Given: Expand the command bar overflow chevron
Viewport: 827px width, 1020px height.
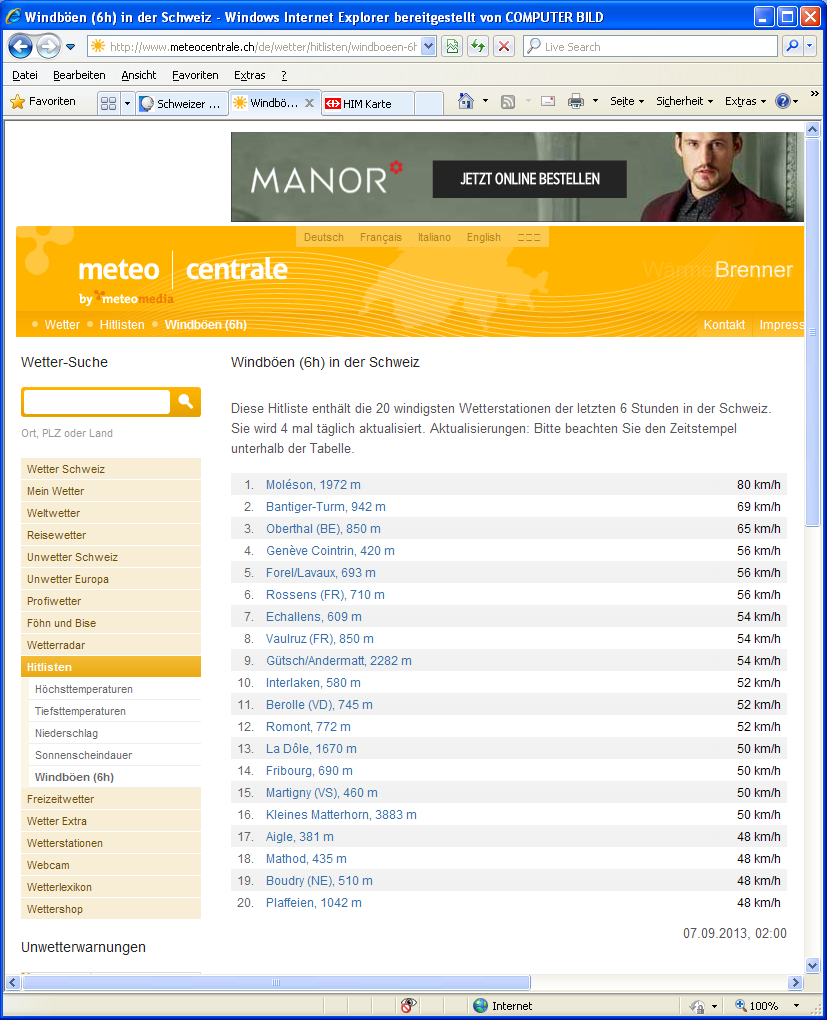Looking at the screenshot, I should (x=814, y=94).
